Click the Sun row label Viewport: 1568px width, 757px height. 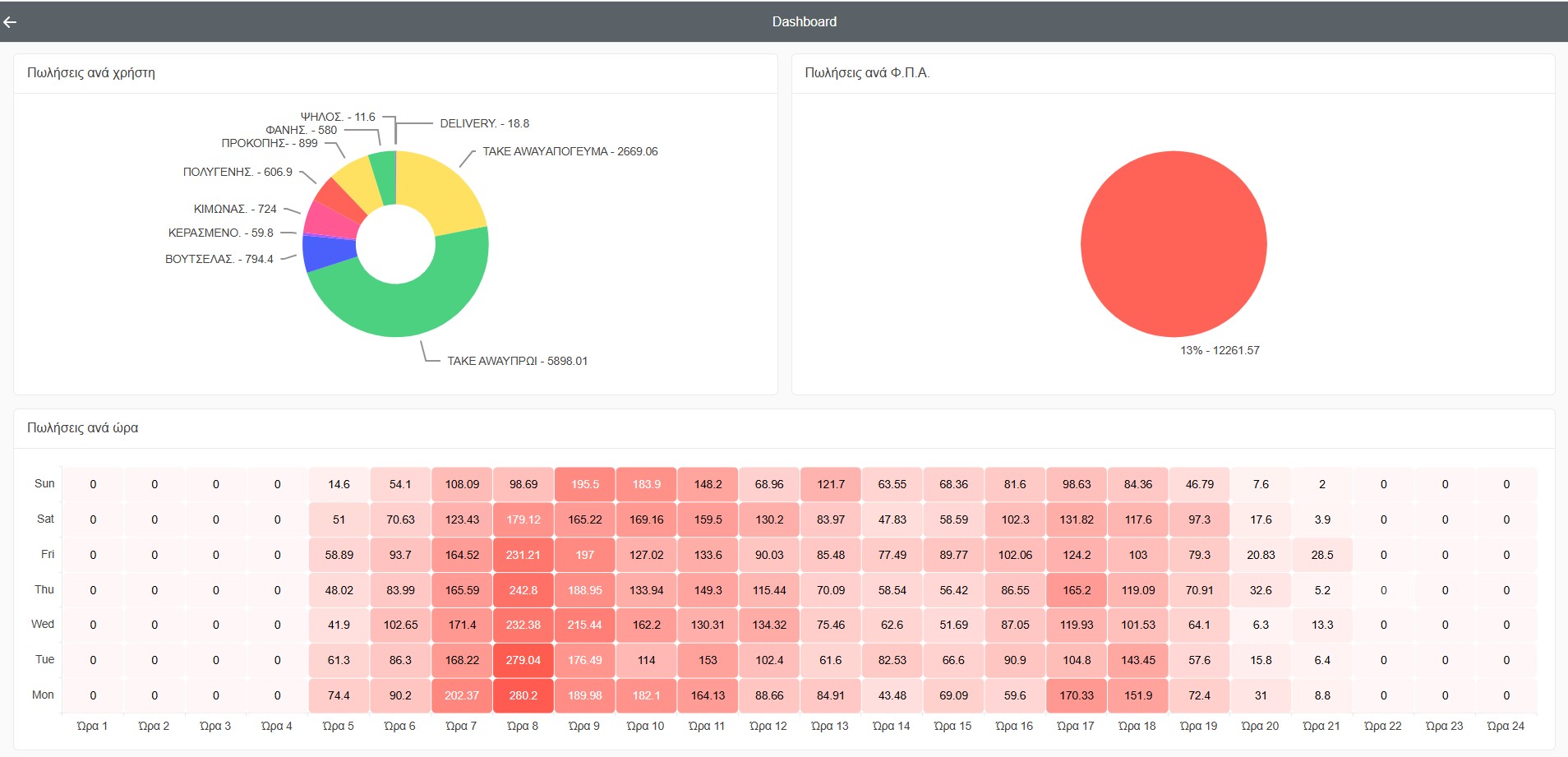click(x=44, y=483)
